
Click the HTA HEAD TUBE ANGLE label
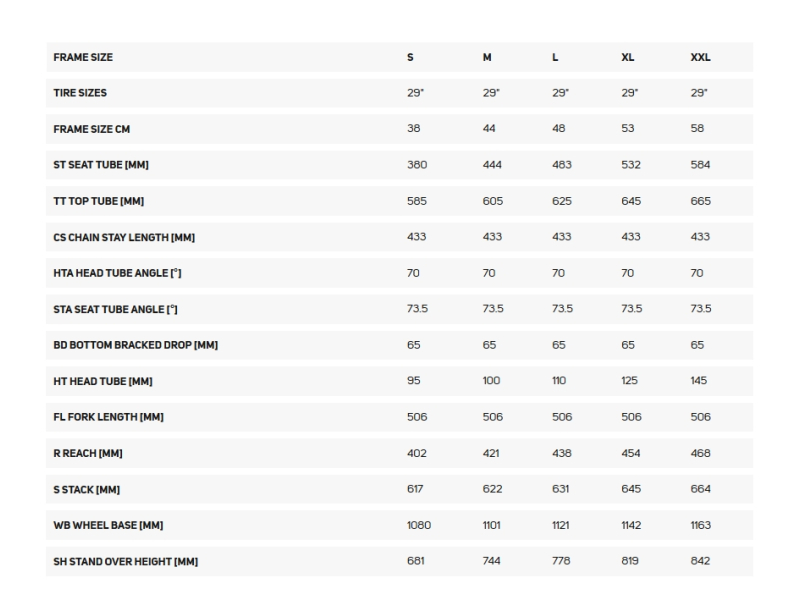coord(117,273)
